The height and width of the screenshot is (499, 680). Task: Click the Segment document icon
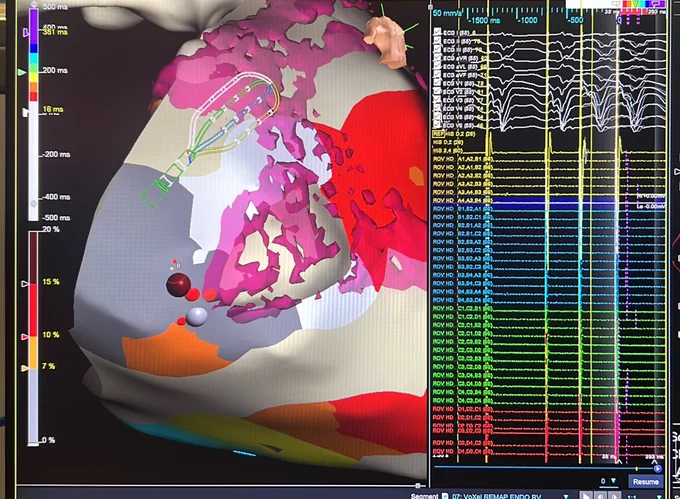coord(445,496)
